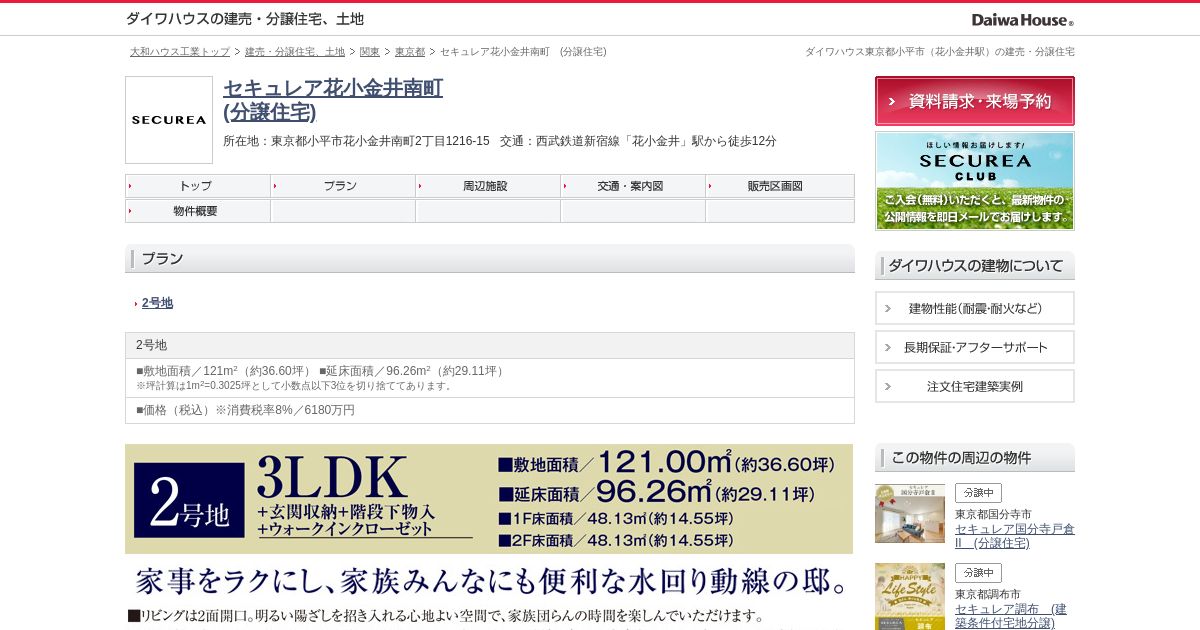The width and height of the screenshot is (1200, 630).
Task: Open 大和ハウス工業トップ breadcrumb link
Action: click(x=180, y=52)
